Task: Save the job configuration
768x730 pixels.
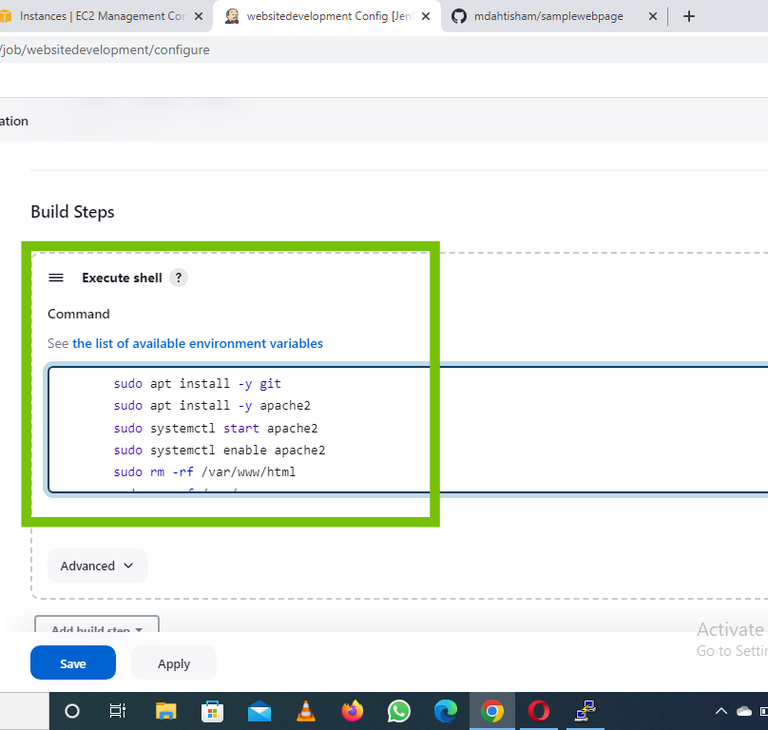Action: tap(73, 663)
